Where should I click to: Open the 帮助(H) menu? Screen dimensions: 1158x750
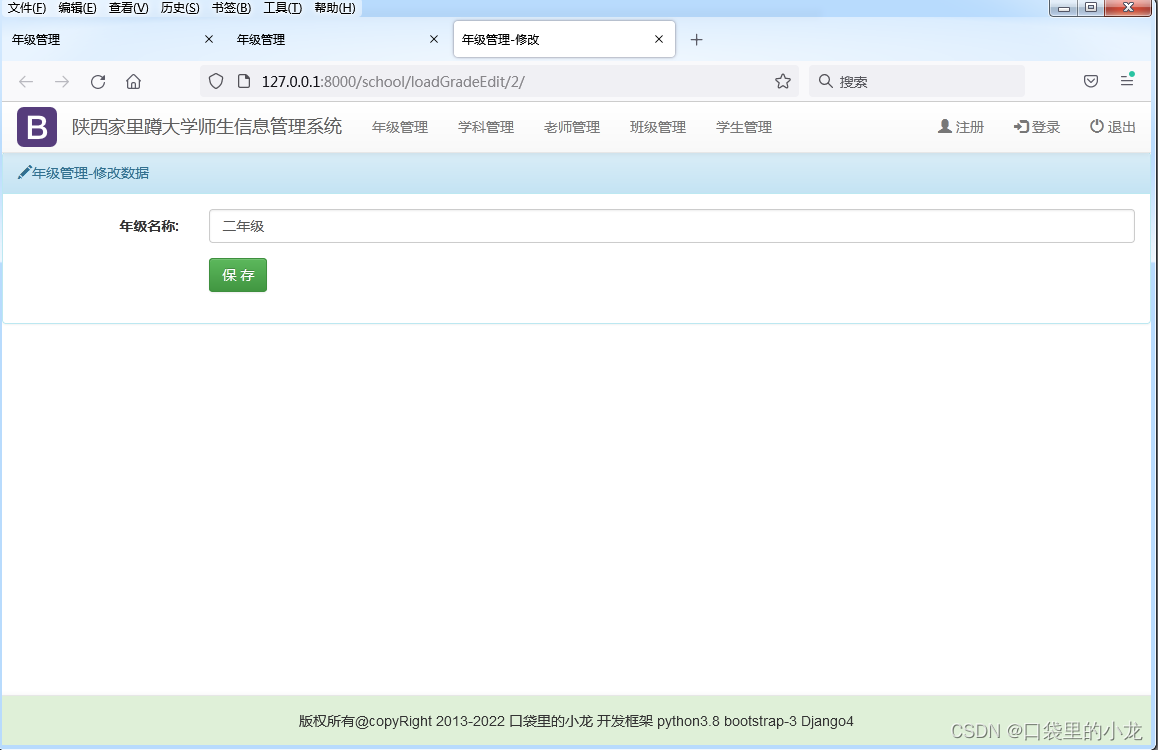coord(335,8)
